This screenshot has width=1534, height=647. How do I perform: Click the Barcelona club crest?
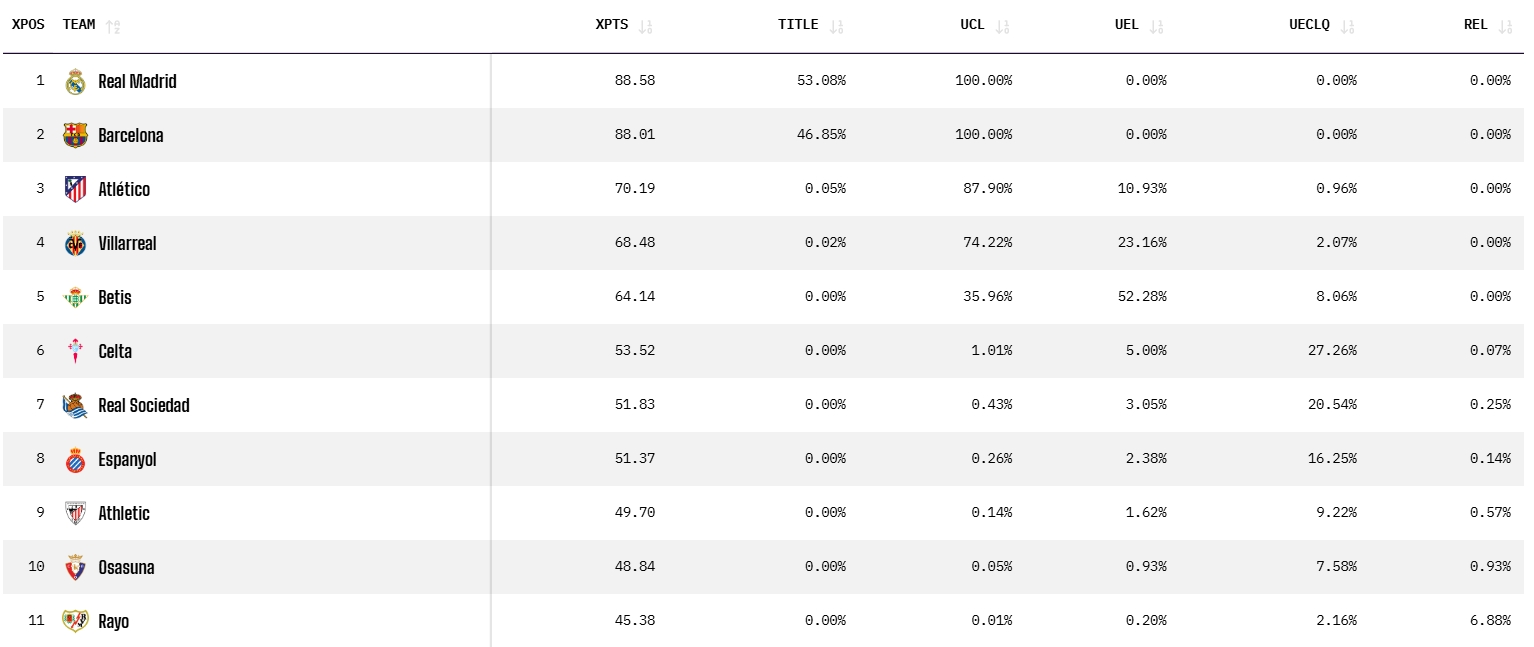(75, 135)
